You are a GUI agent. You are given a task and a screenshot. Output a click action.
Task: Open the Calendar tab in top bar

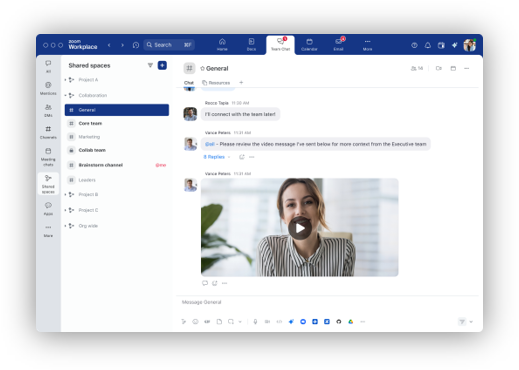click(x=309, y=45)
